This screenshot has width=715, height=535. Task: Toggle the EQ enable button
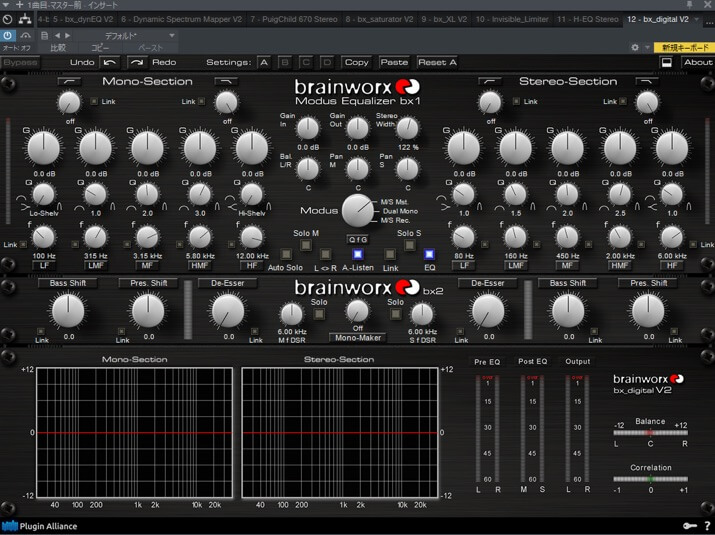[x=430, y=254]
